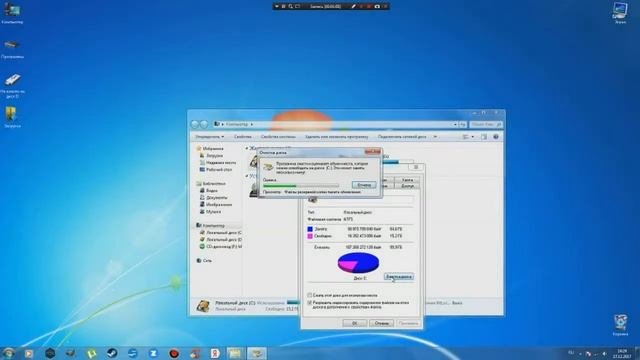Click the address bar refresh button

click(462, 124)
